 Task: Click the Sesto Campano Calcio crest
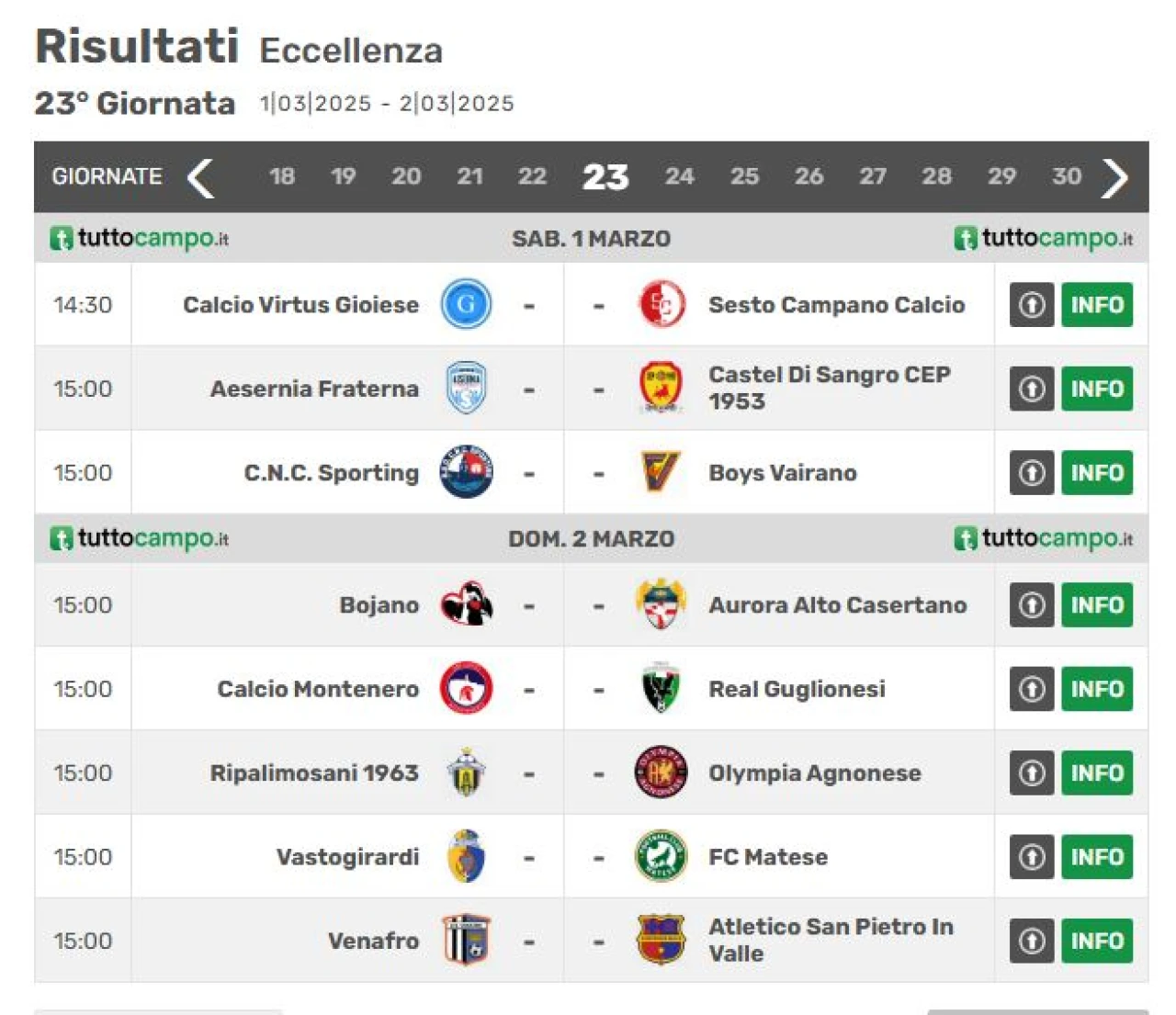(x=661, y=304)
